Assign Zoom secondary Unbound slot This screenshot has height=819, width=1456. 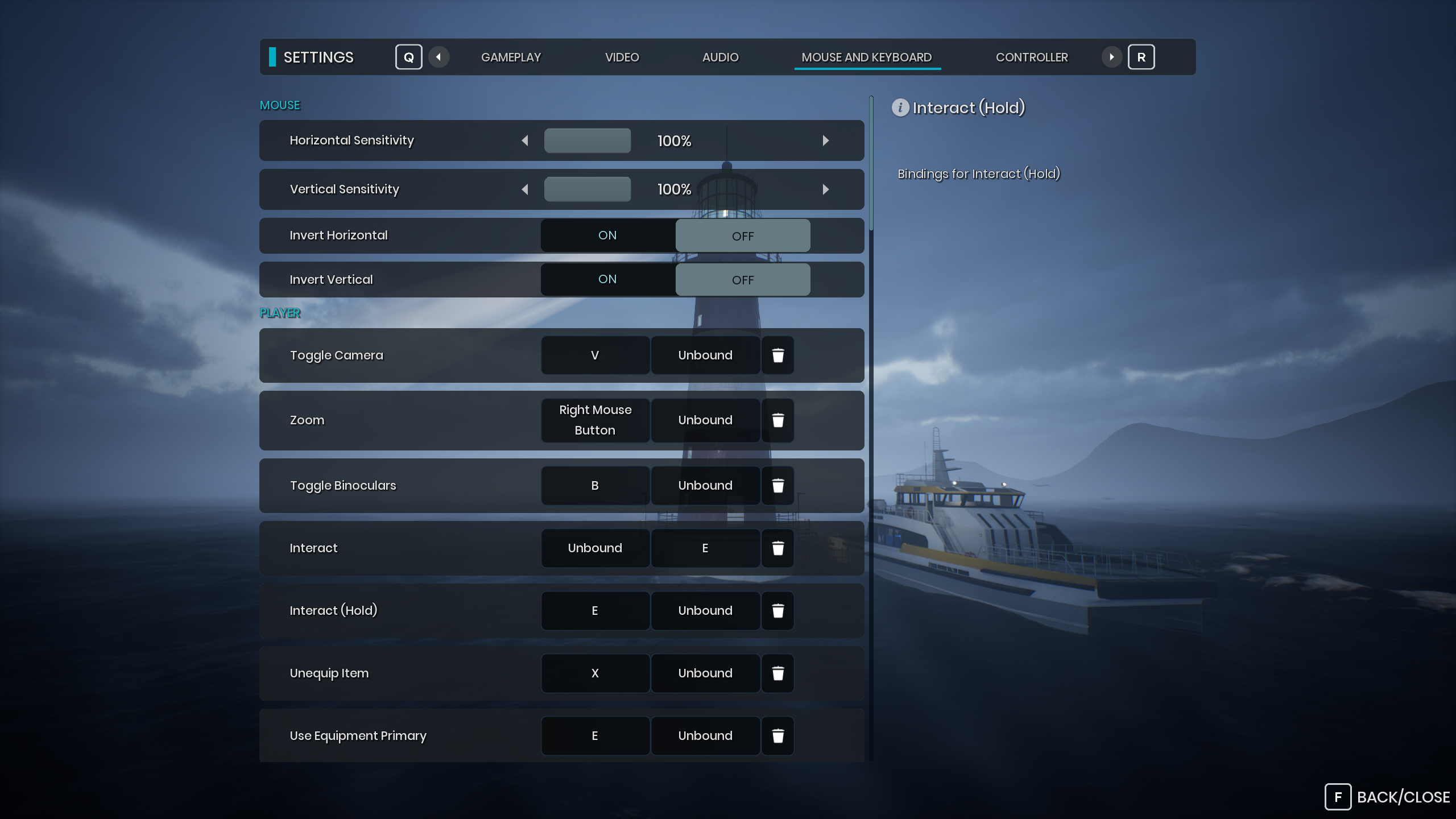click(x=705, y=420)
